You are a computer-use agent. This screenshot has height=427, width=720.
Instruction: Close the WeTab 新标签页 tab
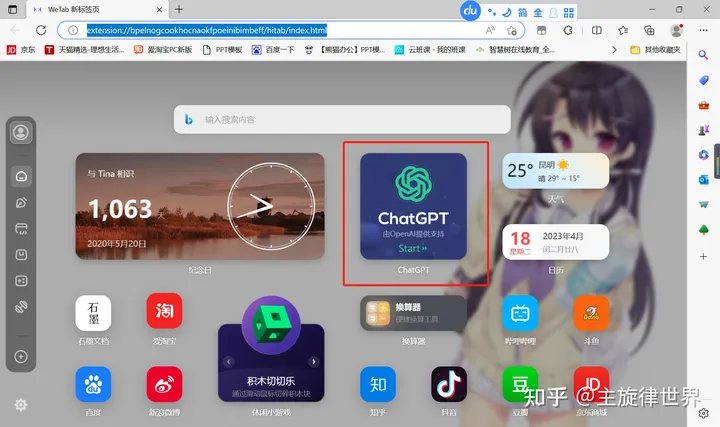[x=159, y=9]
